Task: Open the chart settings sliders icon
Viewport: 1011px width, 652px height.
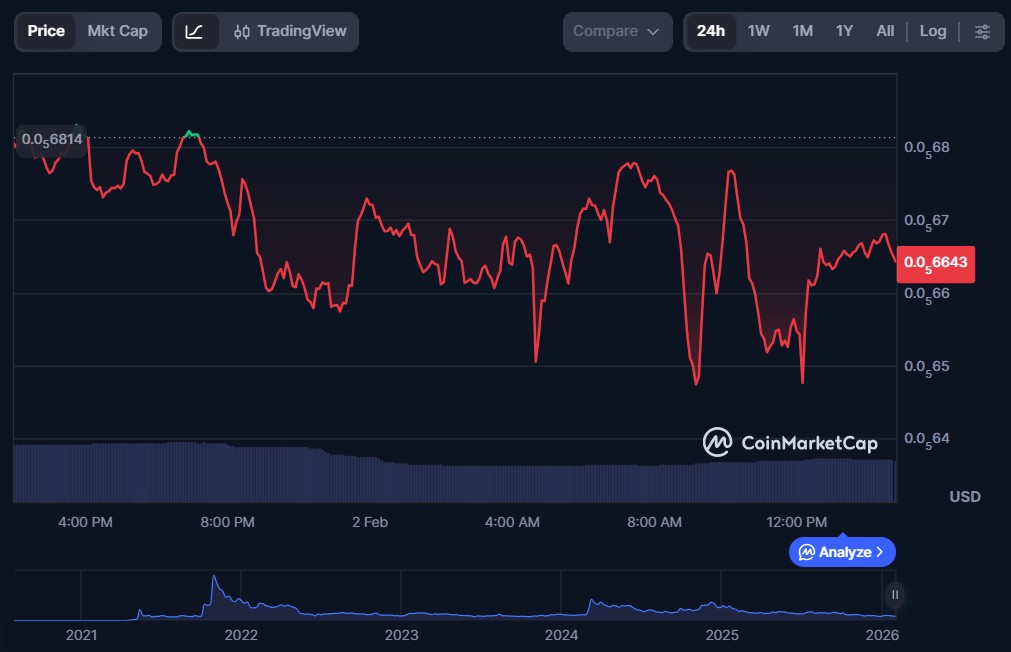Action: (982, 32)
